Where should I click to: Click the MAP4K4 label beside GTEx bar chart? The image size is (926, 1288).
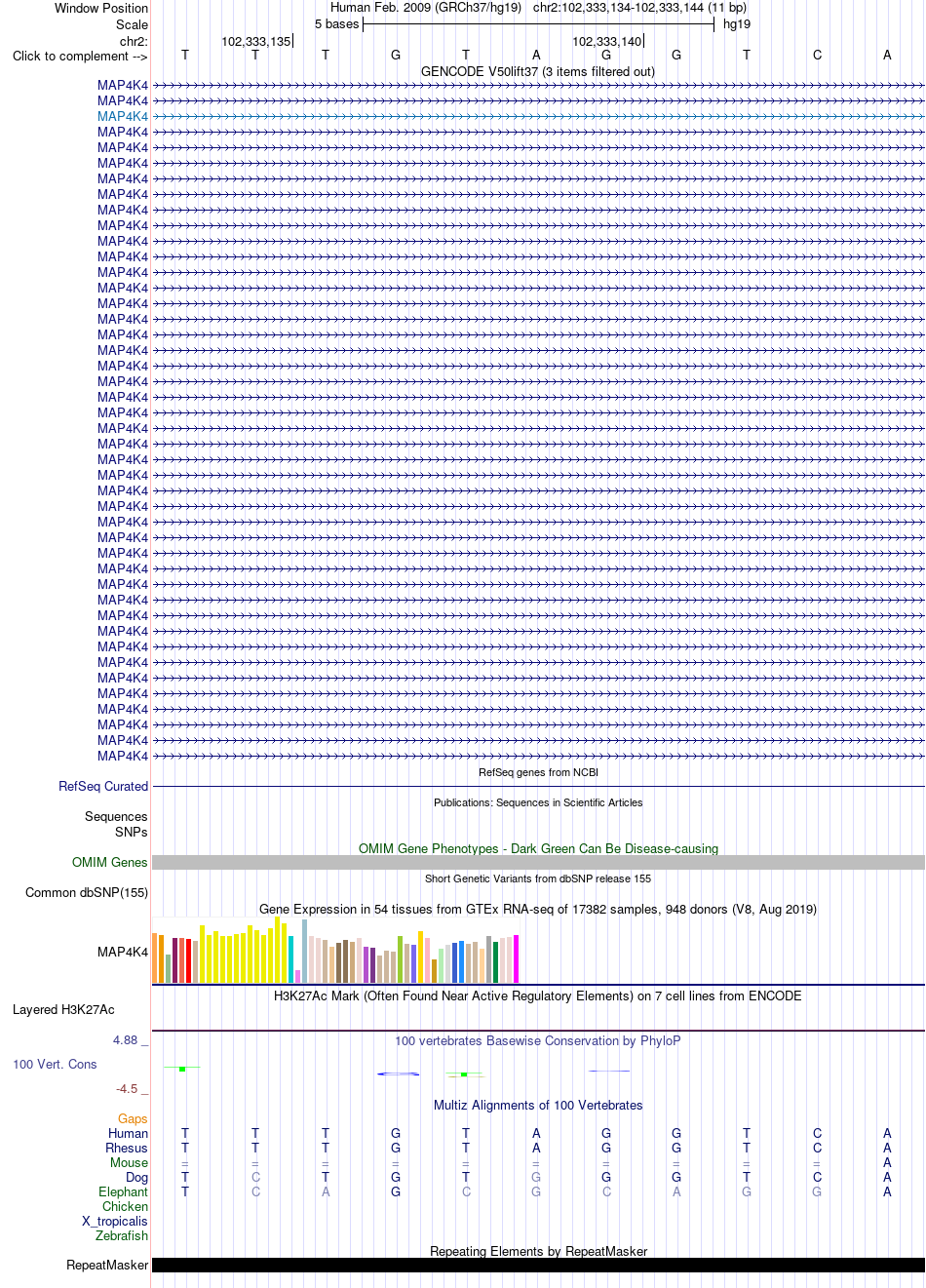click(x=123, y=952)
